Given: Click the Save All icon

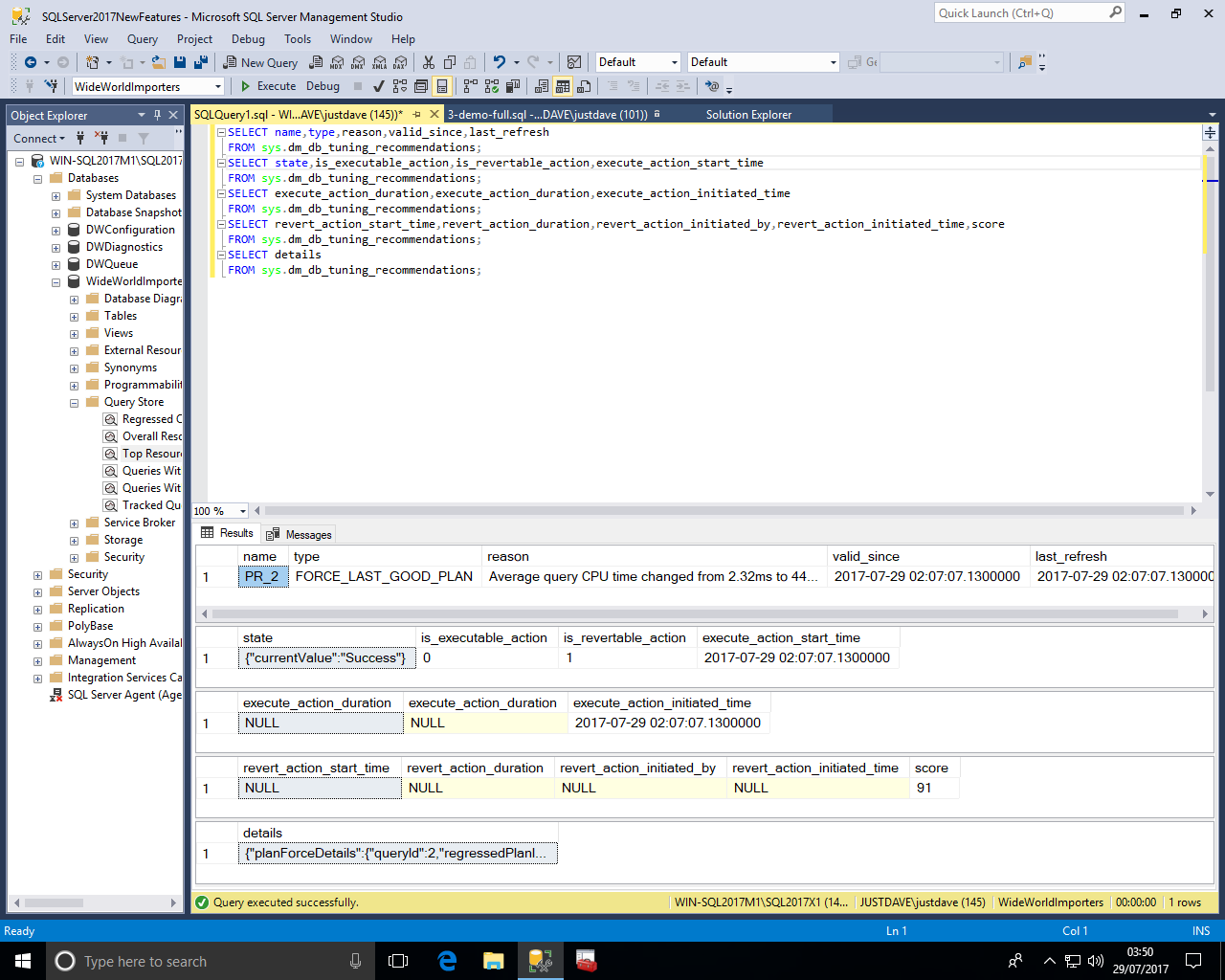Looking at the screenshot, I should tap(201, 62).
